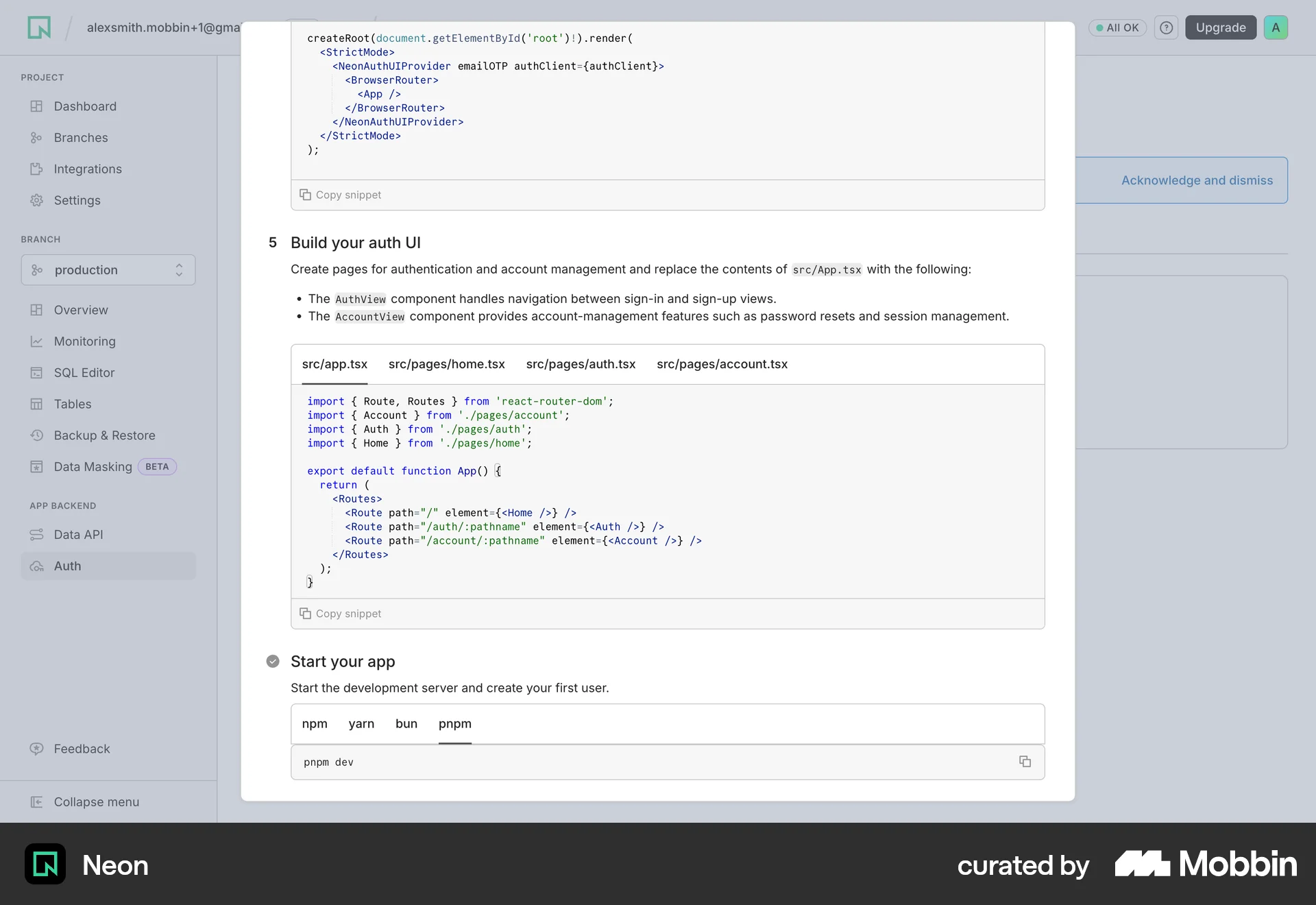Click the 'Start your app' heading

click(x=343, y=662)
